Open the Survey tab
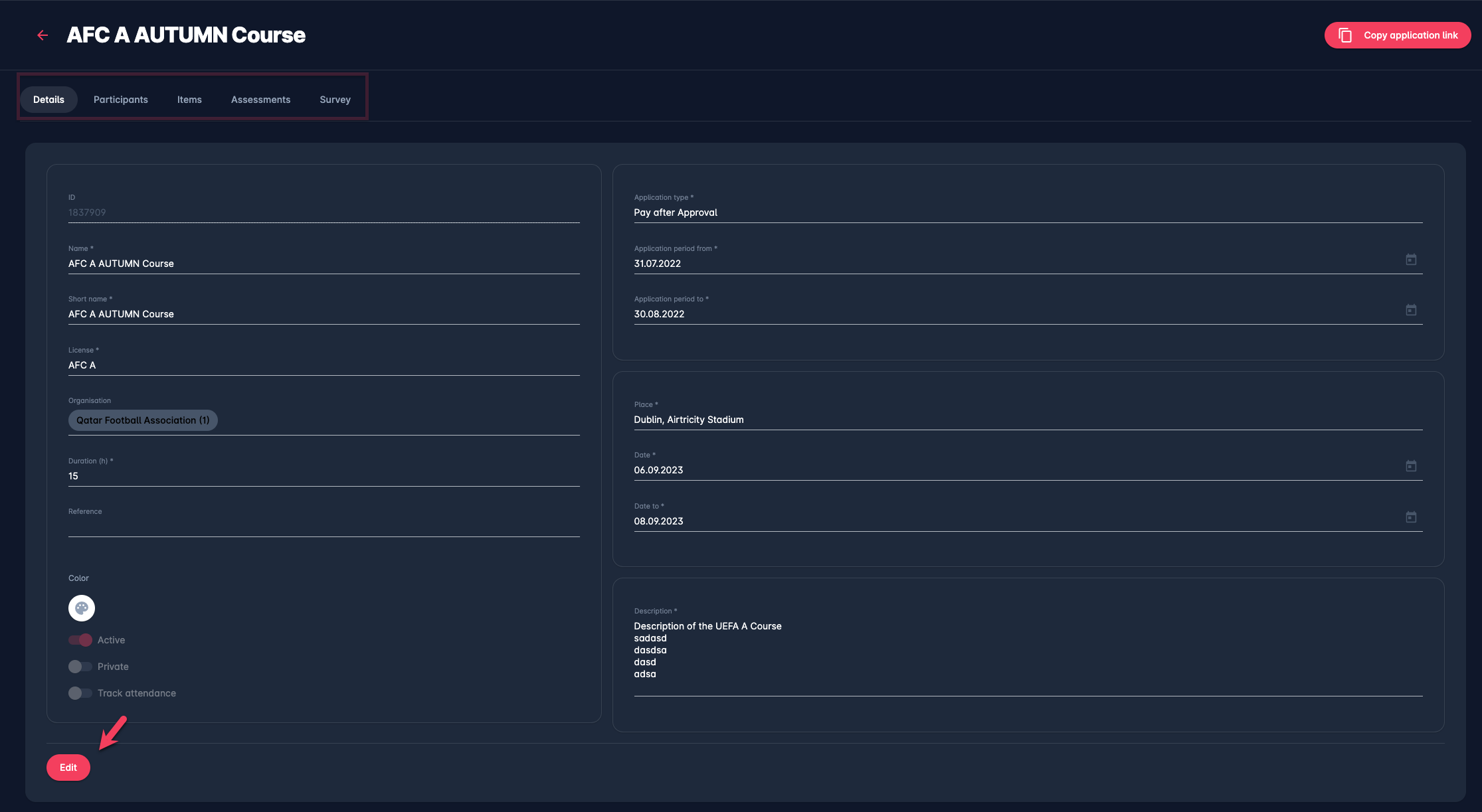This screenshot has height=812, width=1482. tap(335, 100)
